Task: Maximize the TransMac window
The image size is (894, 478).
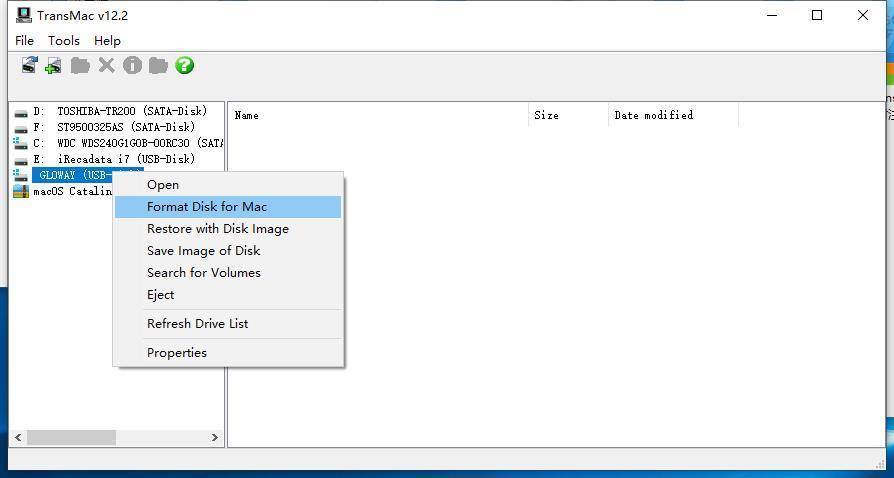Action: [817, 15]
